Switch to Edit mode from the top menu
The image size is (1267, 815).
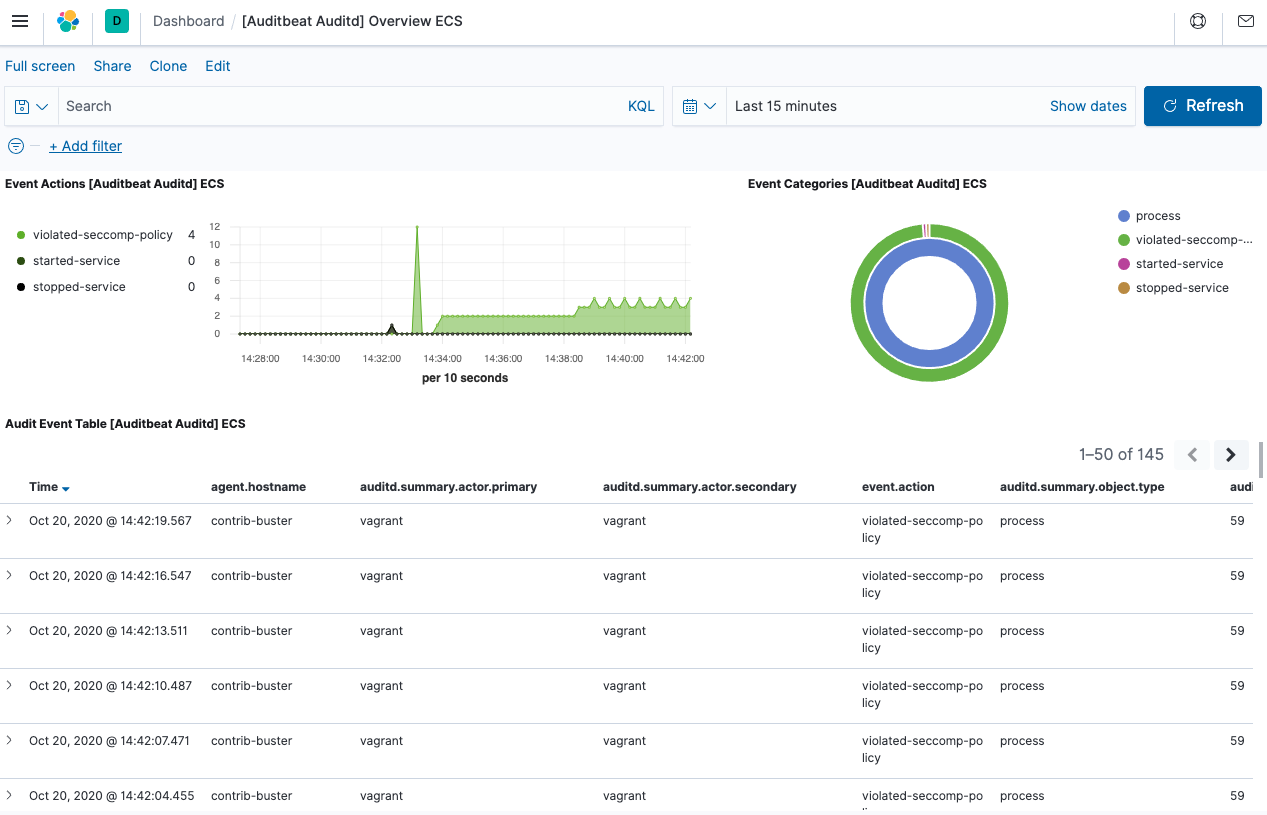click(x=217, y=66)
